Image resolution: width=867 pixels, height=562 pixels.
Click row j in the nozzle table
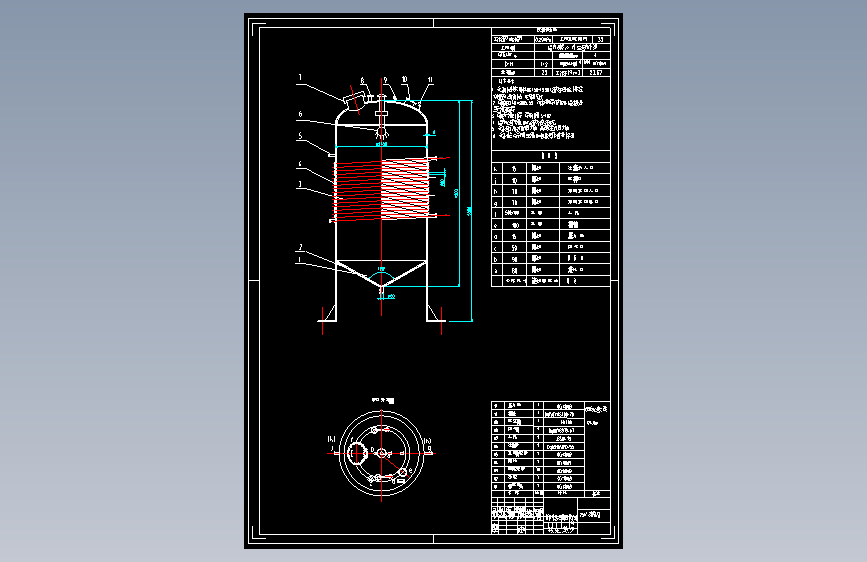pos(551,180)
